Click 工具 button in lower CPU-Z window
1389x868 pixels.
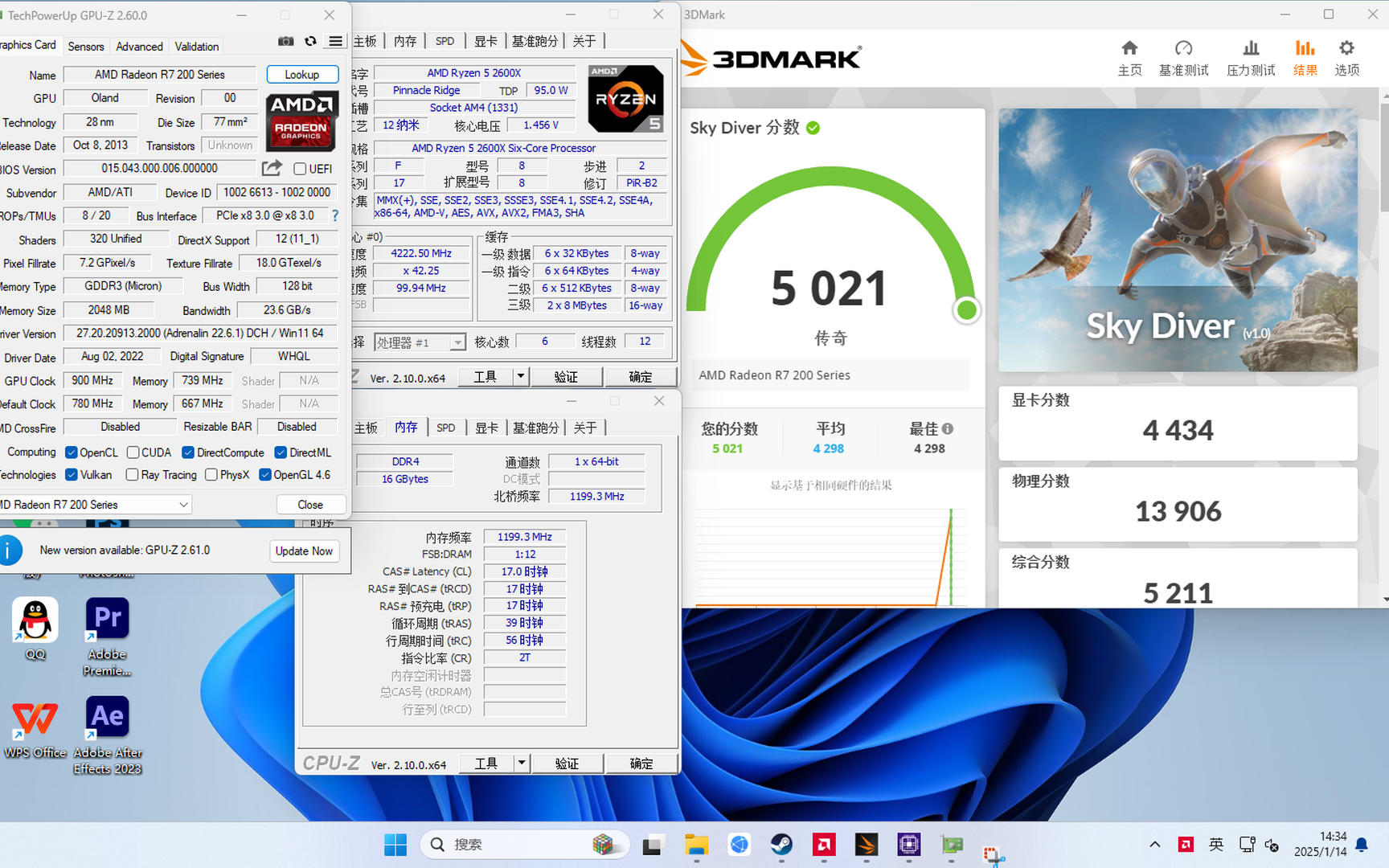pos(486,763)
